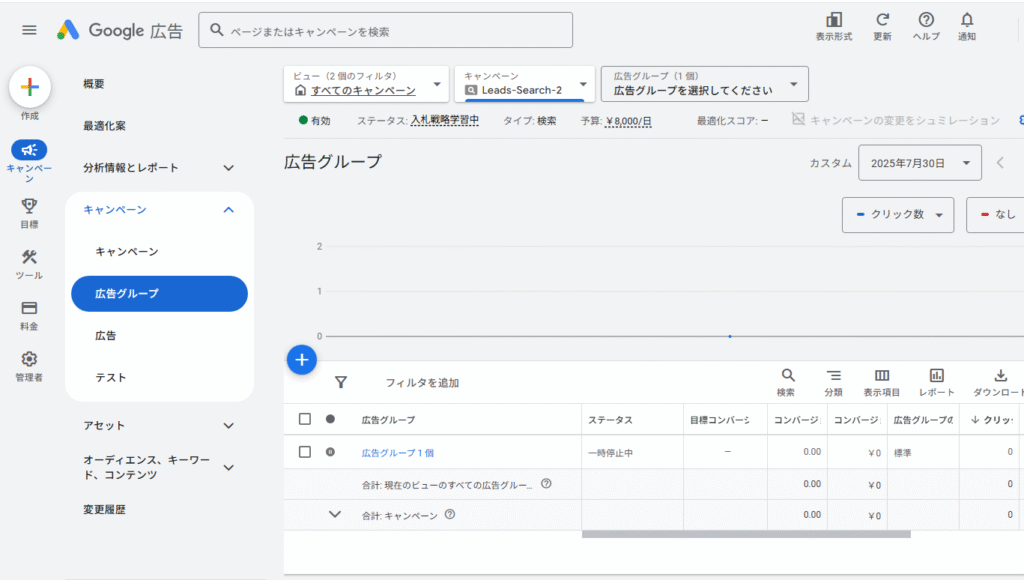Click the blue plus to create an ad group
Screen dimensions: 1024x580
pos(302,359)
